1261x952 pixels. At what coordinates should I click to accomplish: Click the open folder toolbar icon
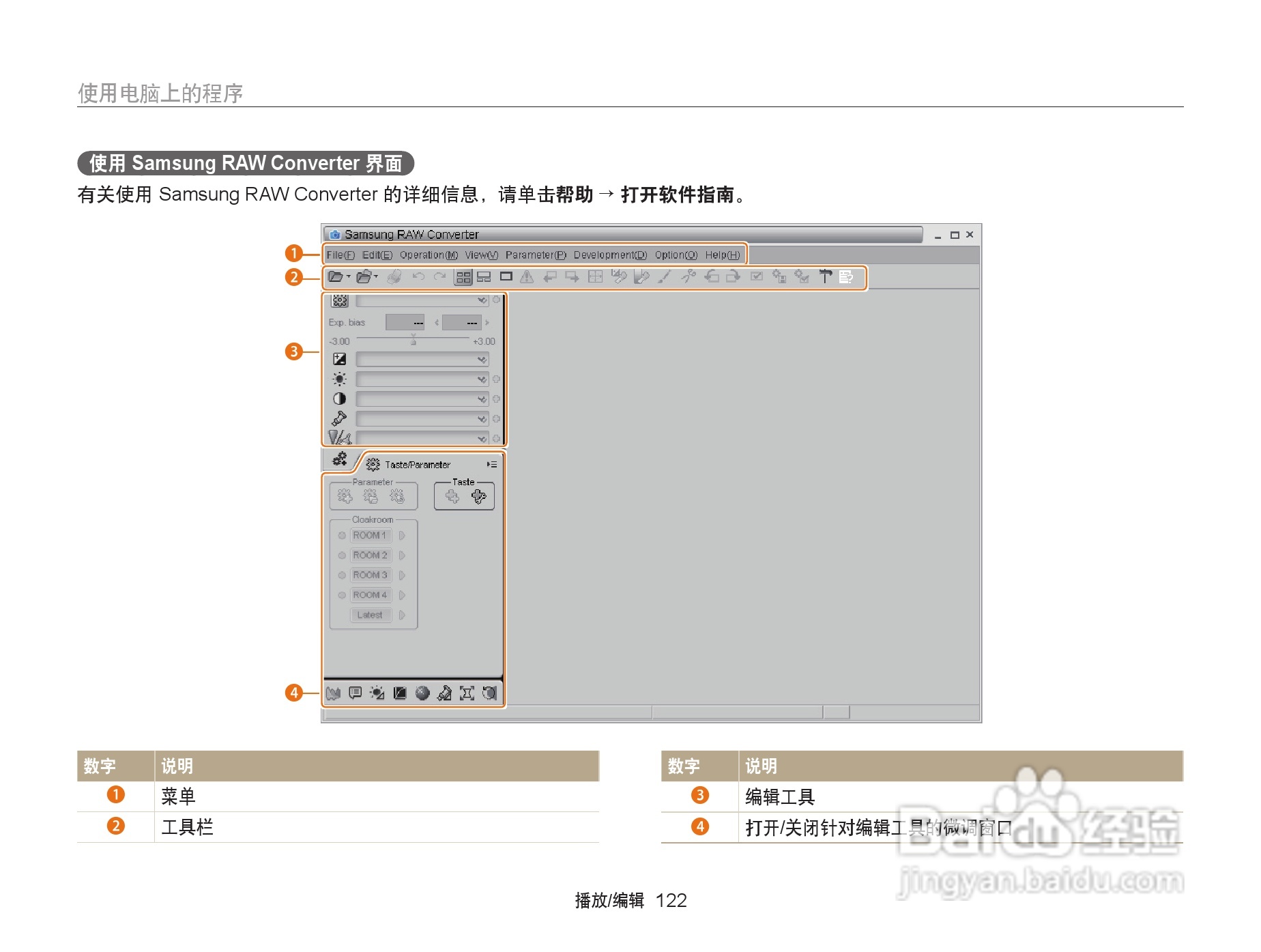[336, 277]
